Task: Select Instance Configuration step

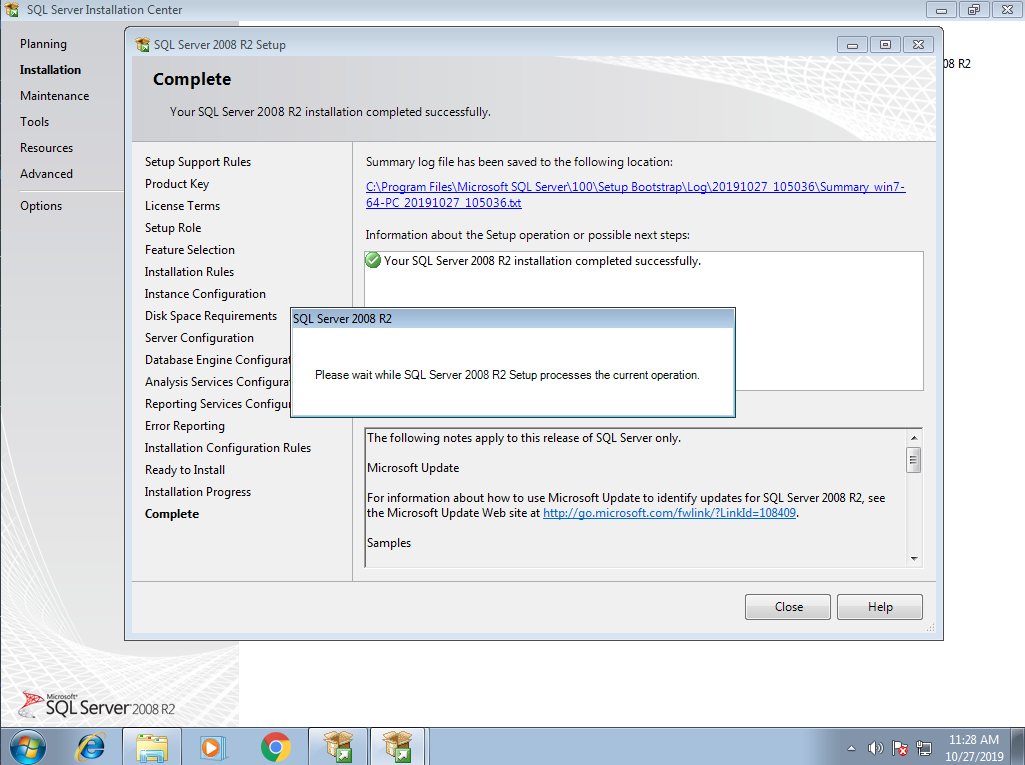Action: click(205, 294)
